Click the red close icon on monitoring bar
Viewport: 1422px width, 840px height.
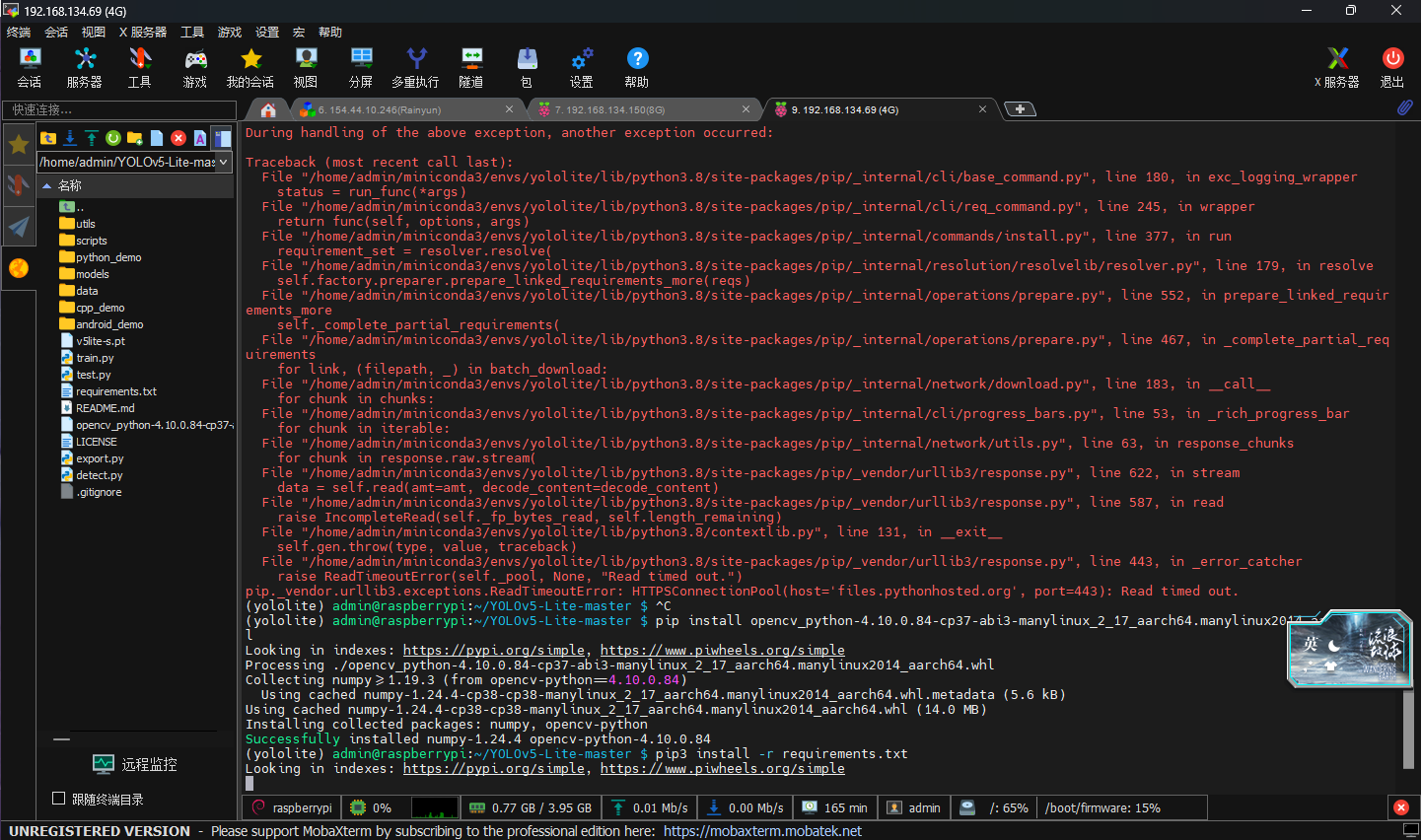(x=1400, y=807)
